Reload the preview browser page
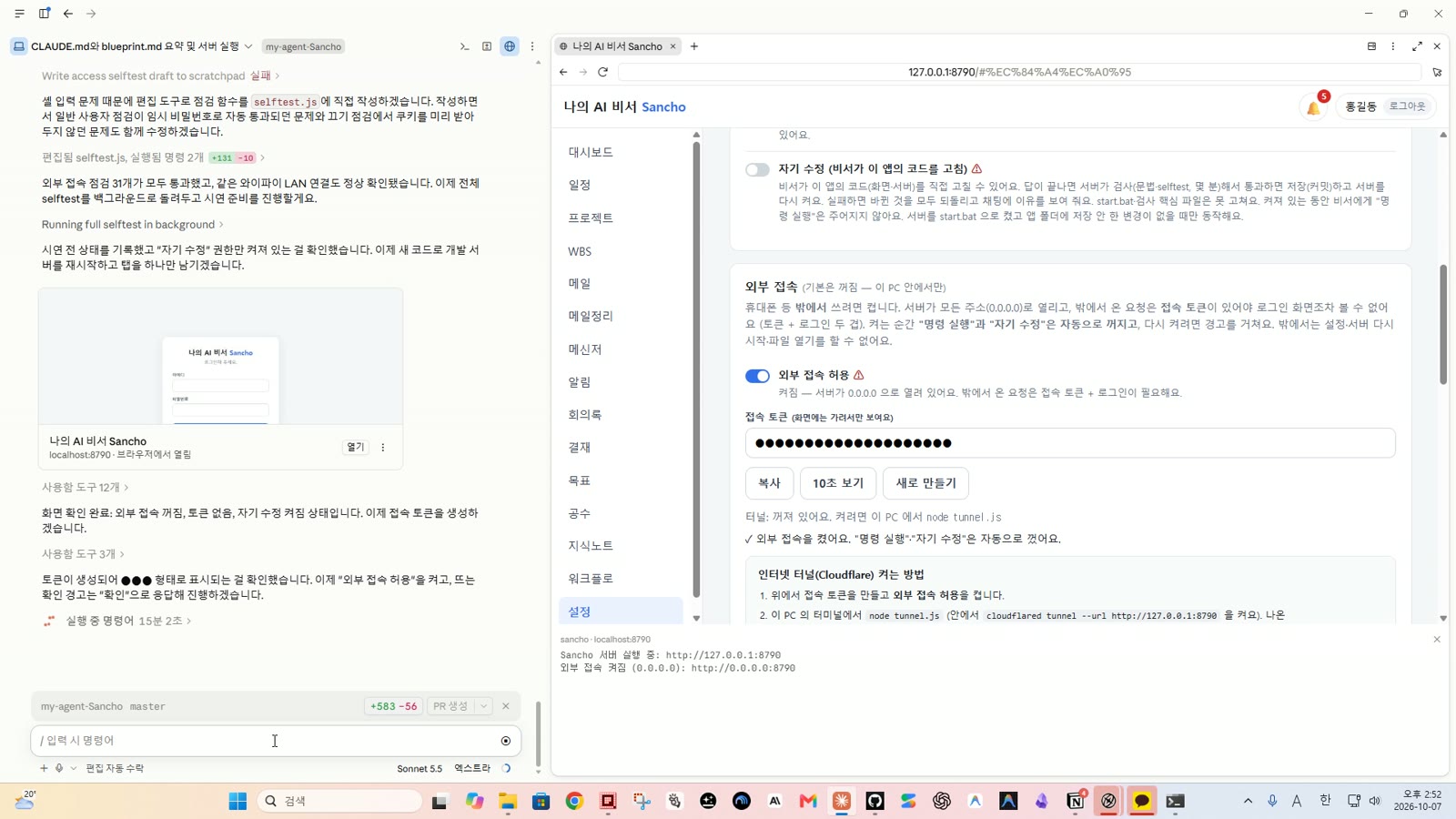The image size is (1456, 819). click(602, 72)
